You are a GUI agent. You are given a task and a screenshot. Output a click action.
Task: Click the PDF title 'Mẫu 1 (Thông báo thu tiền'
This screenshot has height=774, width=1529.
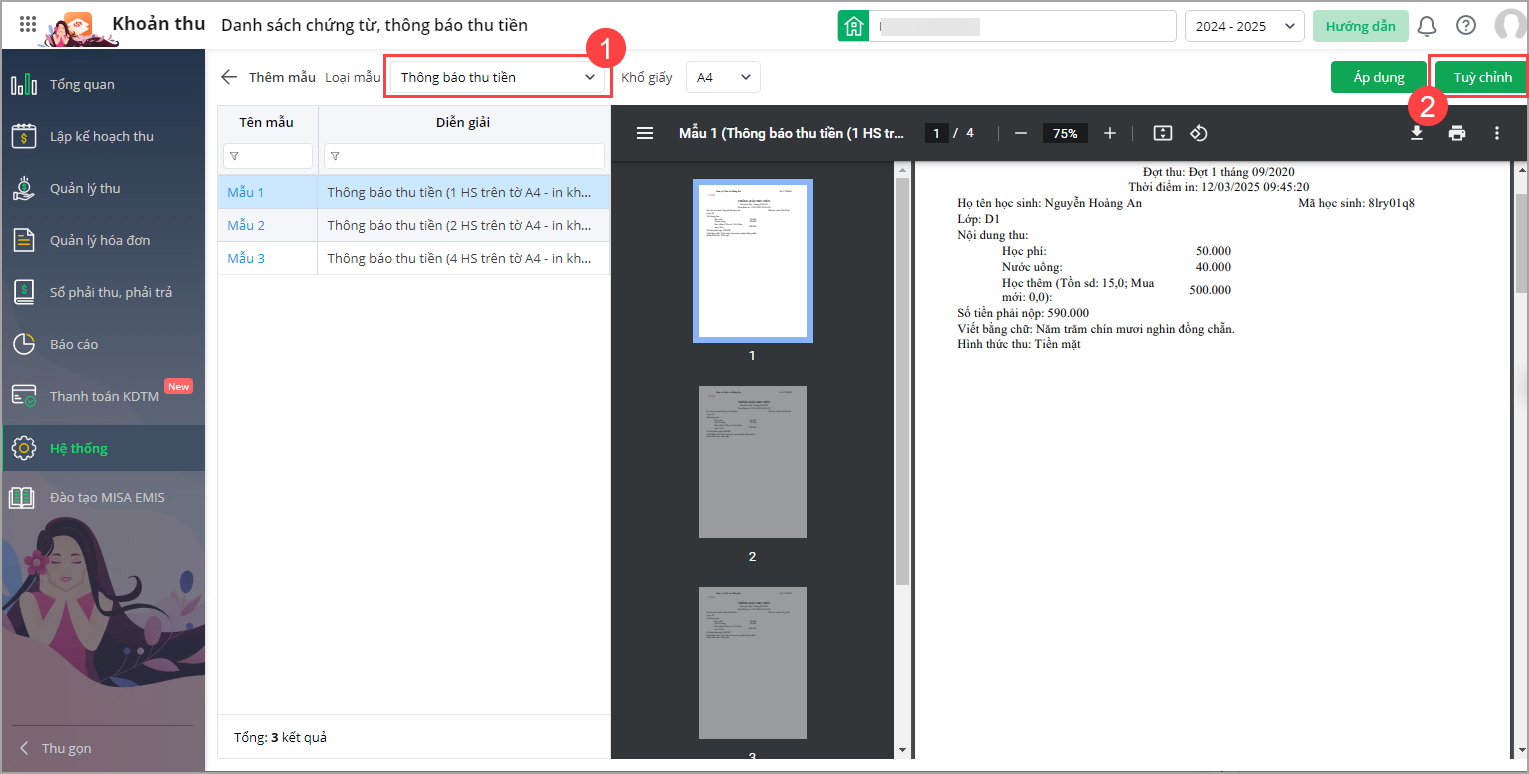792,133
